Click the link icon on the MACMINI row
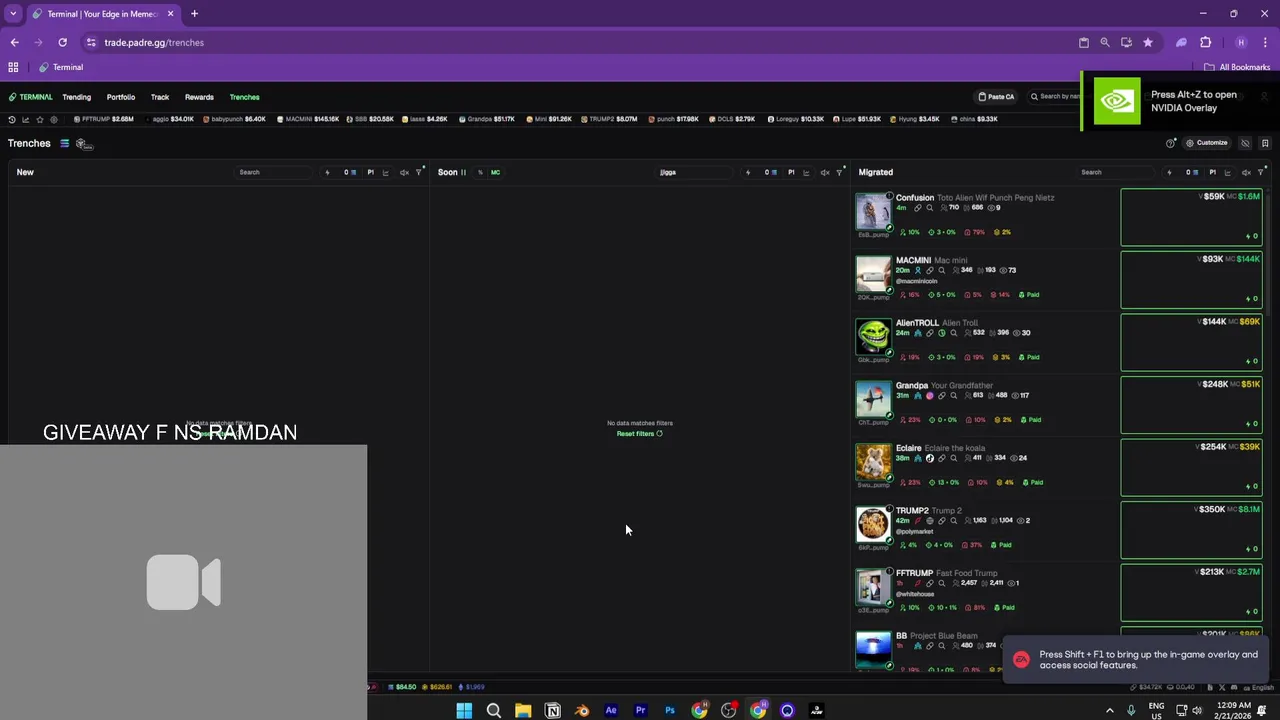This screenshot has width=1280, height=720. (x=929, y=270)
